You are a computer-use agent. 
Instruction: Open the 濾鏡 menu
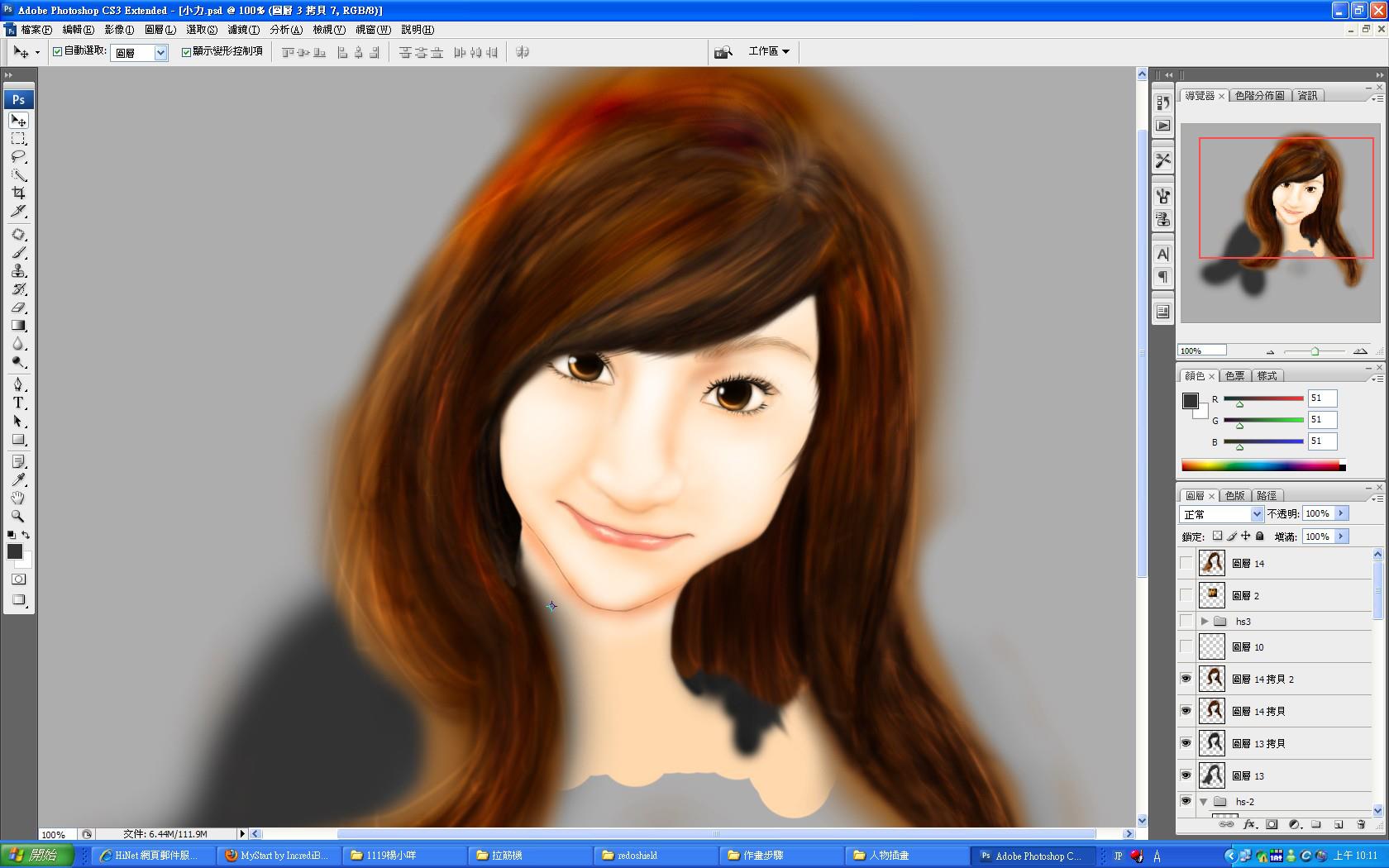pyautogui.click(x=243, y=30)
